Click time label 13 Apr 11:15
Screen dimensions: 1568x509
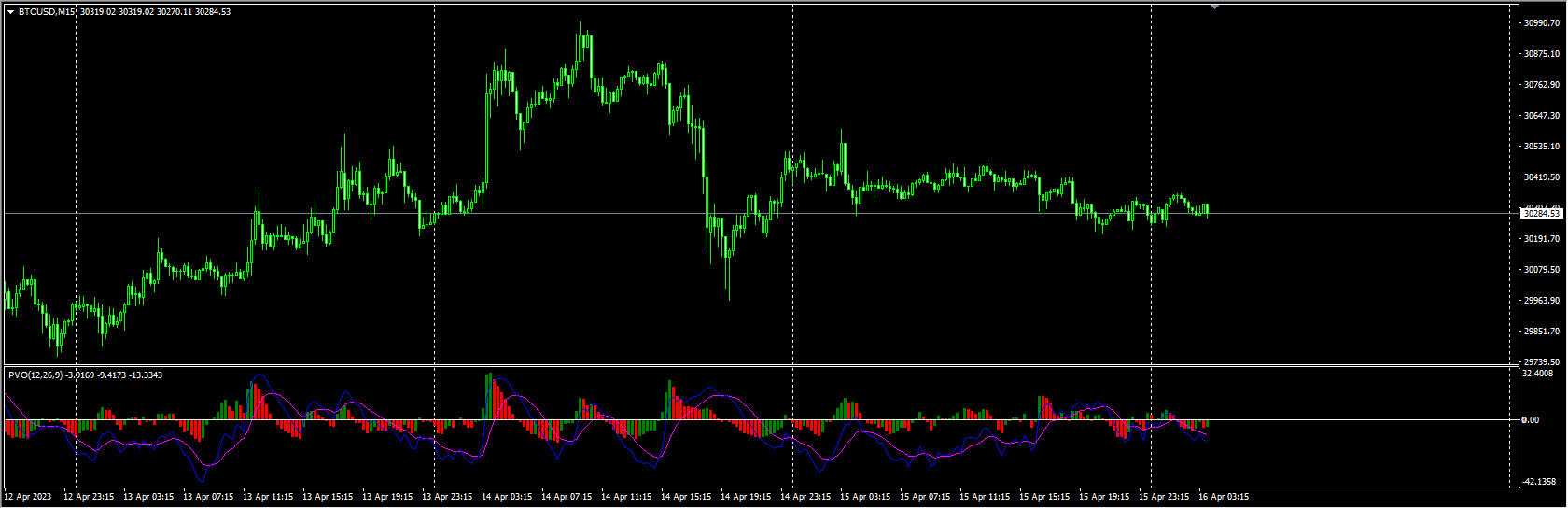click(x=268, y=497)
